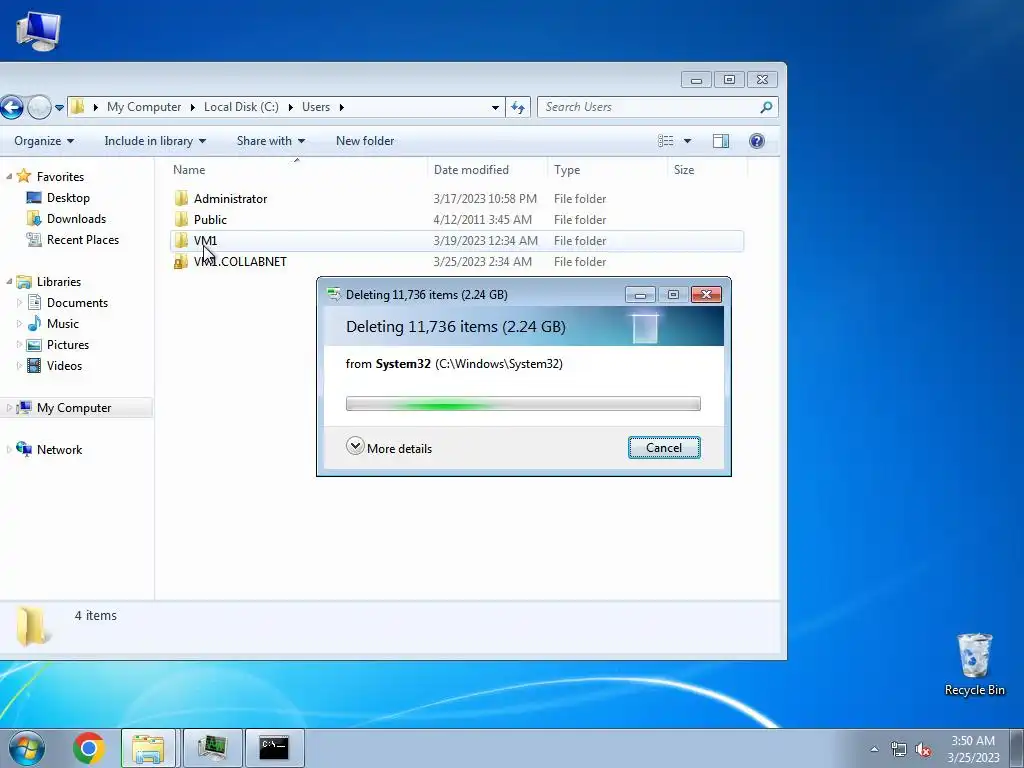
Task: Open Task Manager-like monitor taskbar icon
Action: (212, 748)
